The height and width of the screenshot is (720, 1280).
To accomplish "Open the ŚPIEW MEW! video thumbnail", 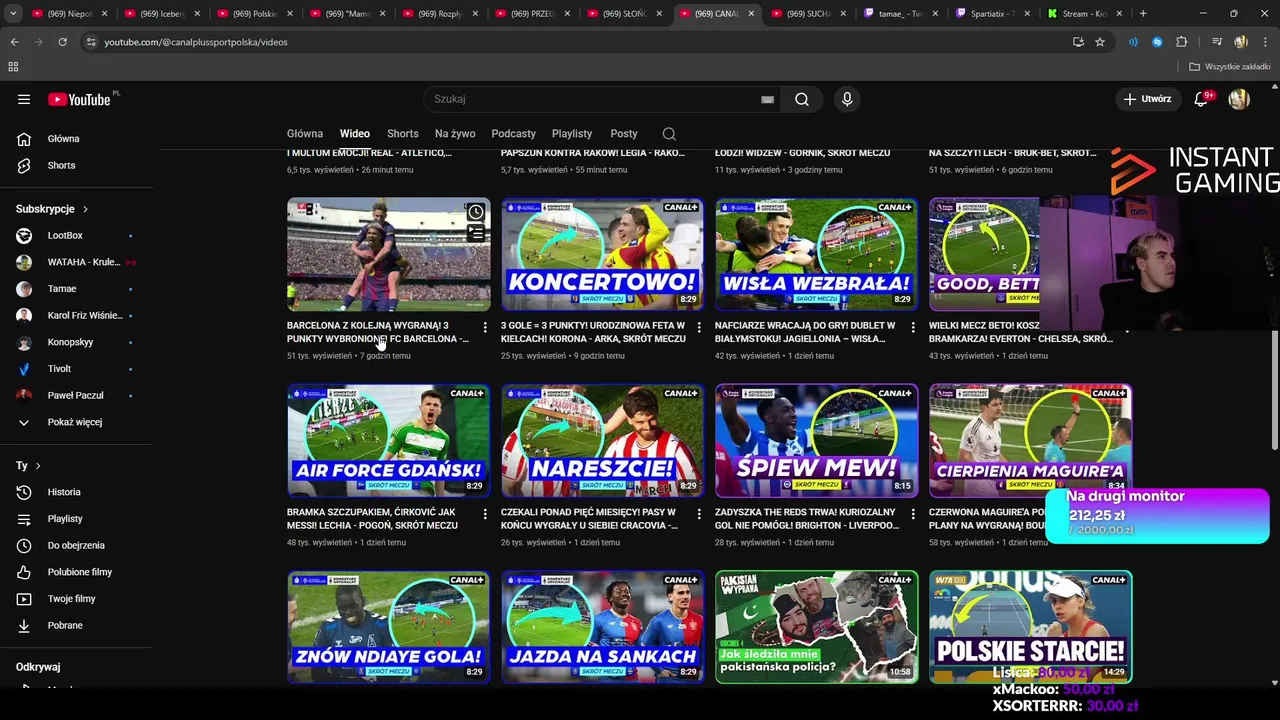I will point(816,441).
